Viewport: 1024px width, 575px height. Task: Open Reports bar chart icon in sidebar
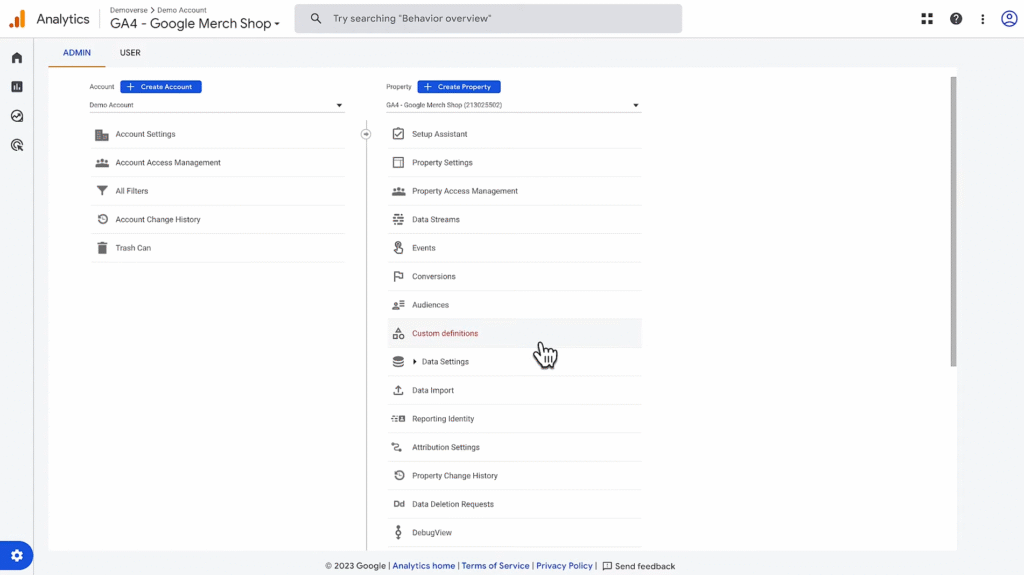coord(17,87)
